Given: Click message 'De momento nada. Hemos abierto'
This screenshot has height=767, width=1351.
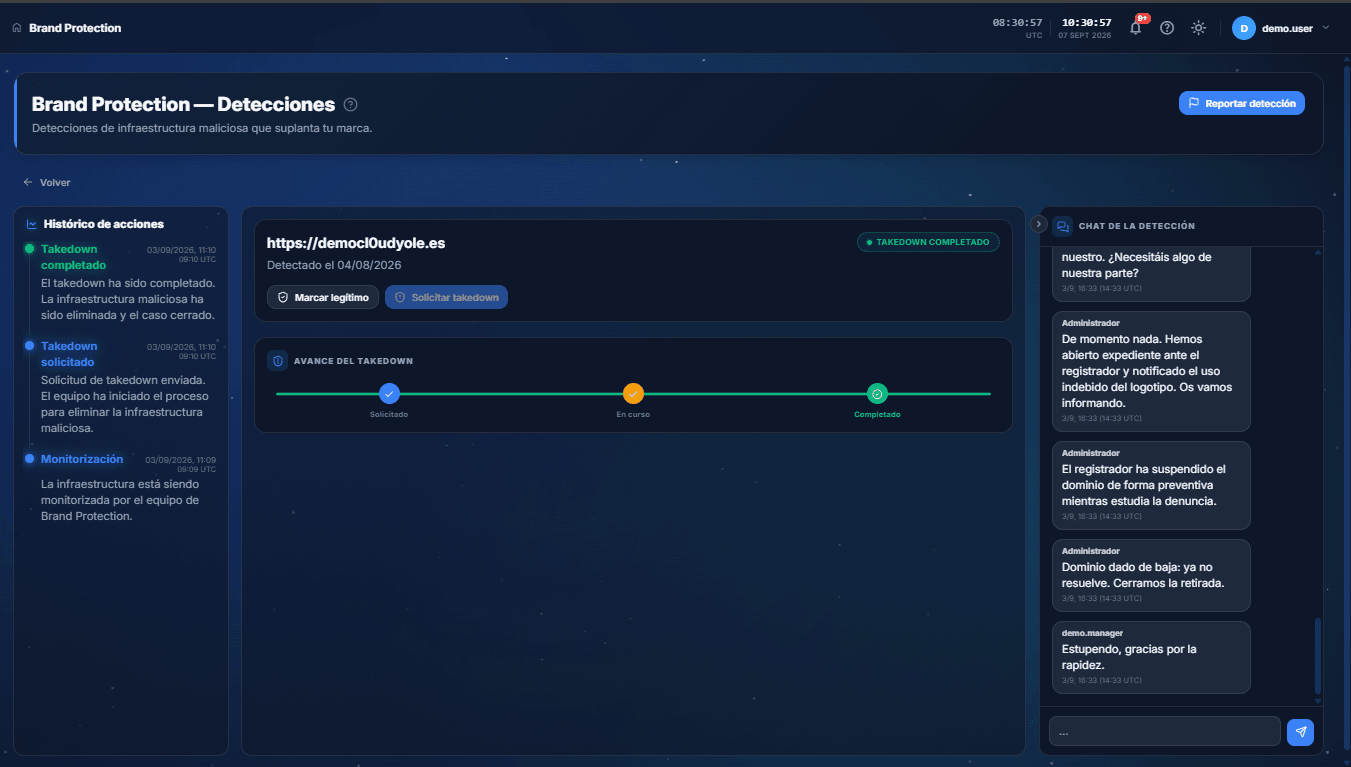Looking at the screenshot, I should (1151, 371).
